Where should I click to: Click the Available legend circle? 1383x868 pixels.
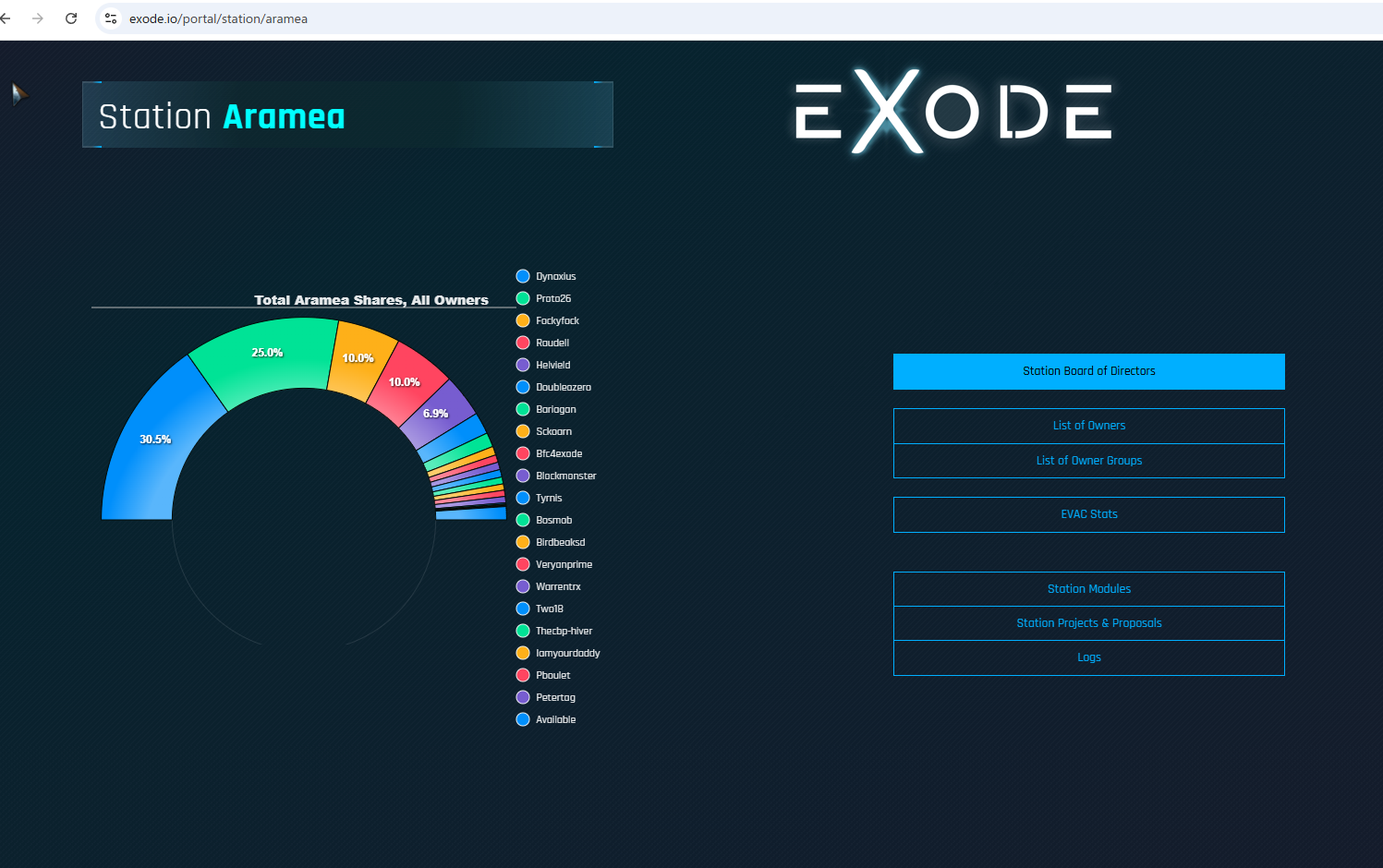pos(523,719)
